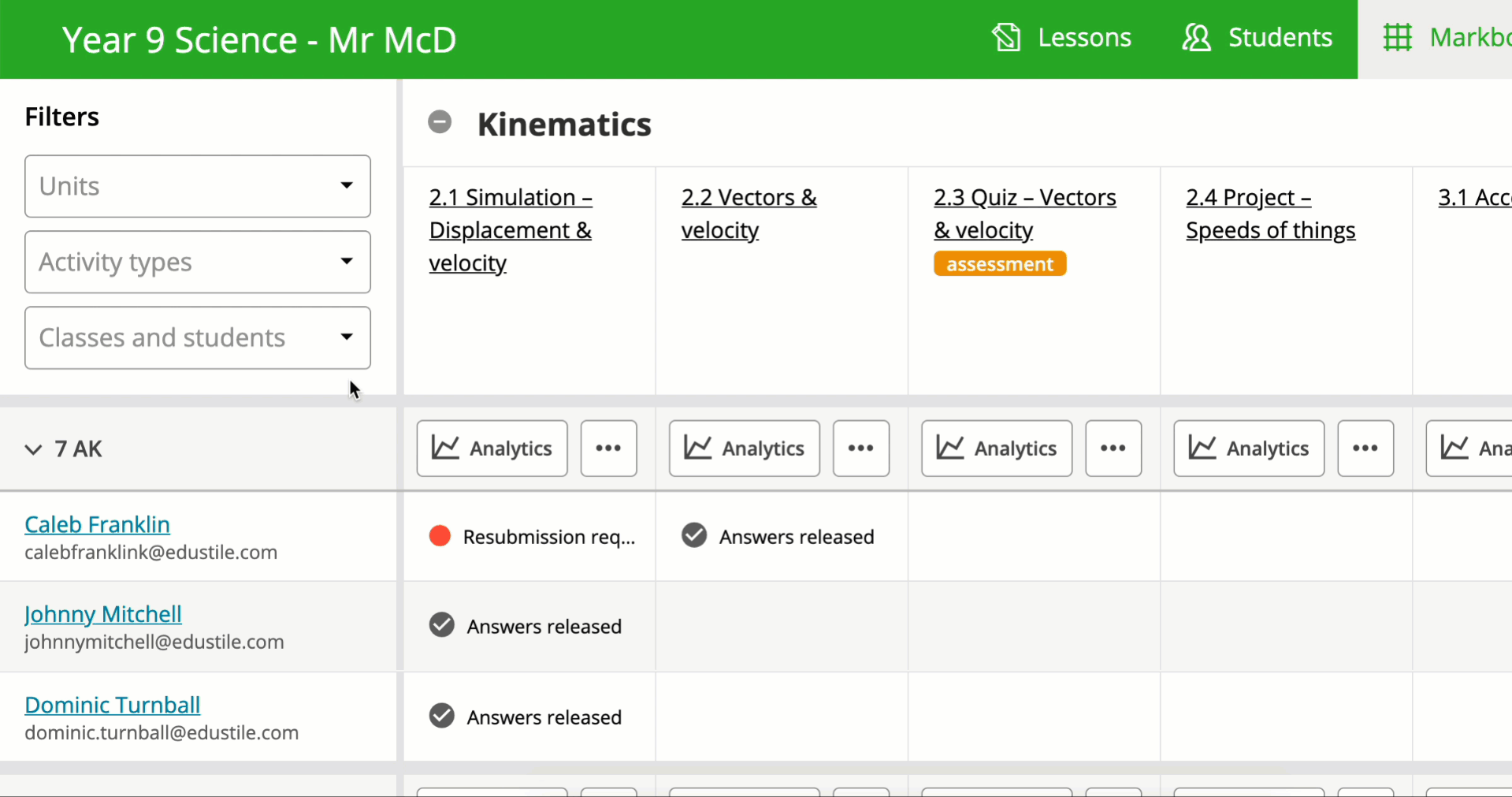Click Dominic Turnball's Answers released cell
The width and height of the screenshot is (1512, 797).
pyautogui.click(x=529, y=717)
